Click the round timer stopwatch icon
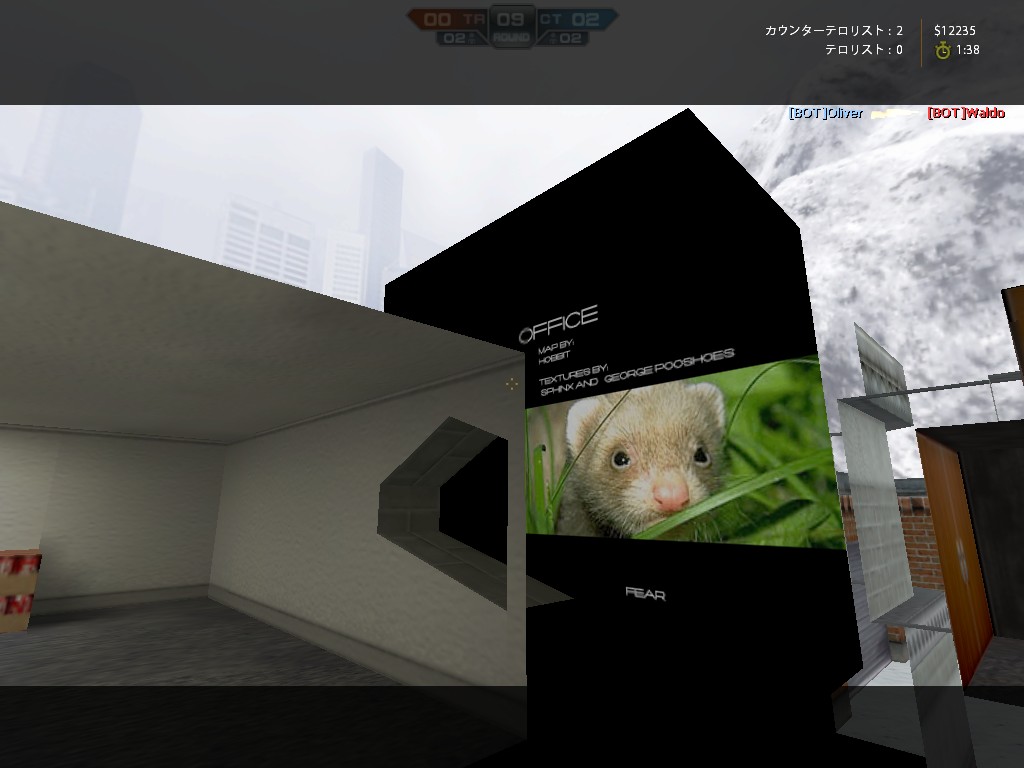This screenshot has width=1024, height=768. pyautogui.click(x=942, y=50)
